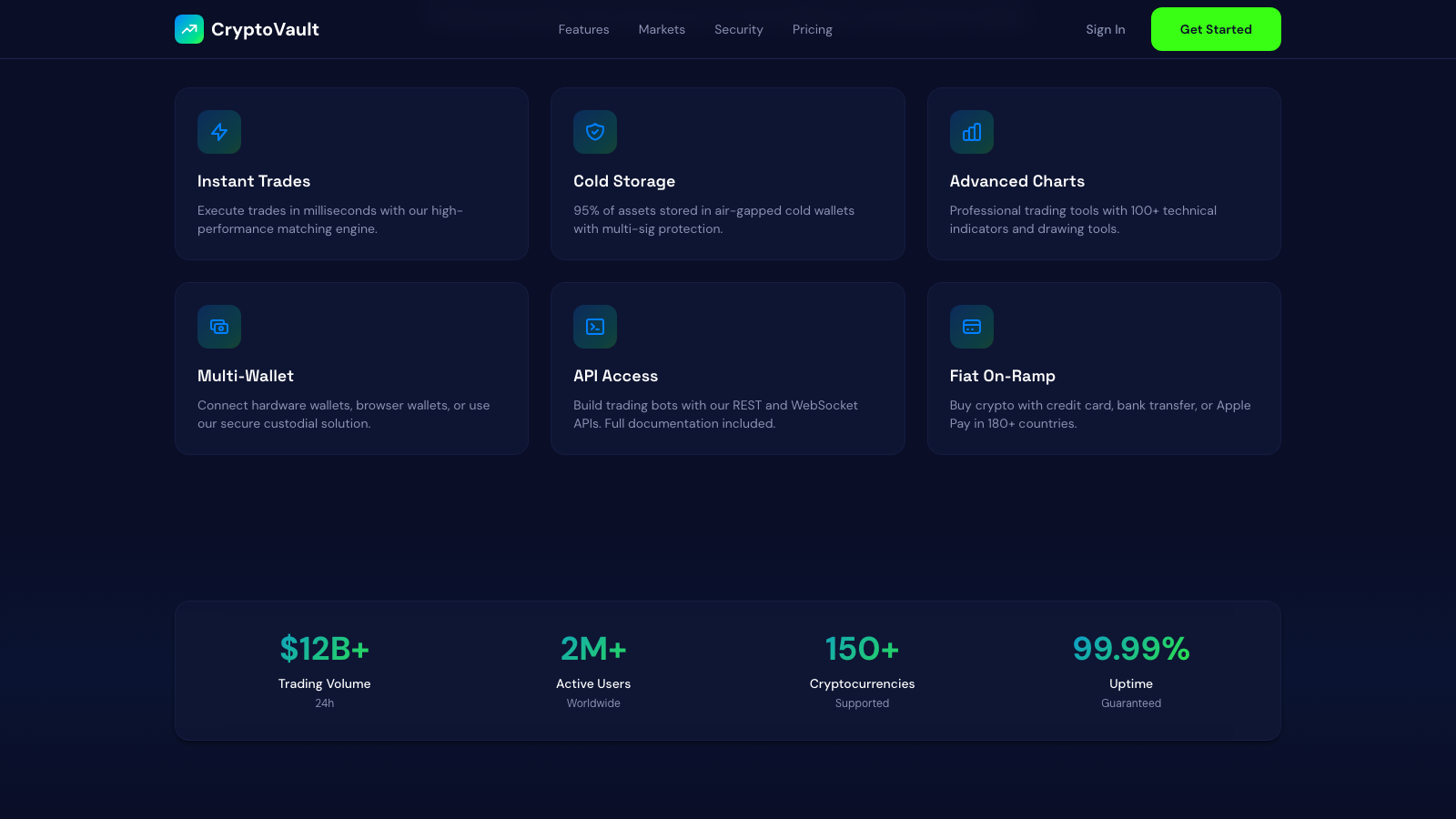Click the Guaranteed sublabel
Image resolution: width=1456 pixels, height=819 pixels.
tap(1131, 703)
